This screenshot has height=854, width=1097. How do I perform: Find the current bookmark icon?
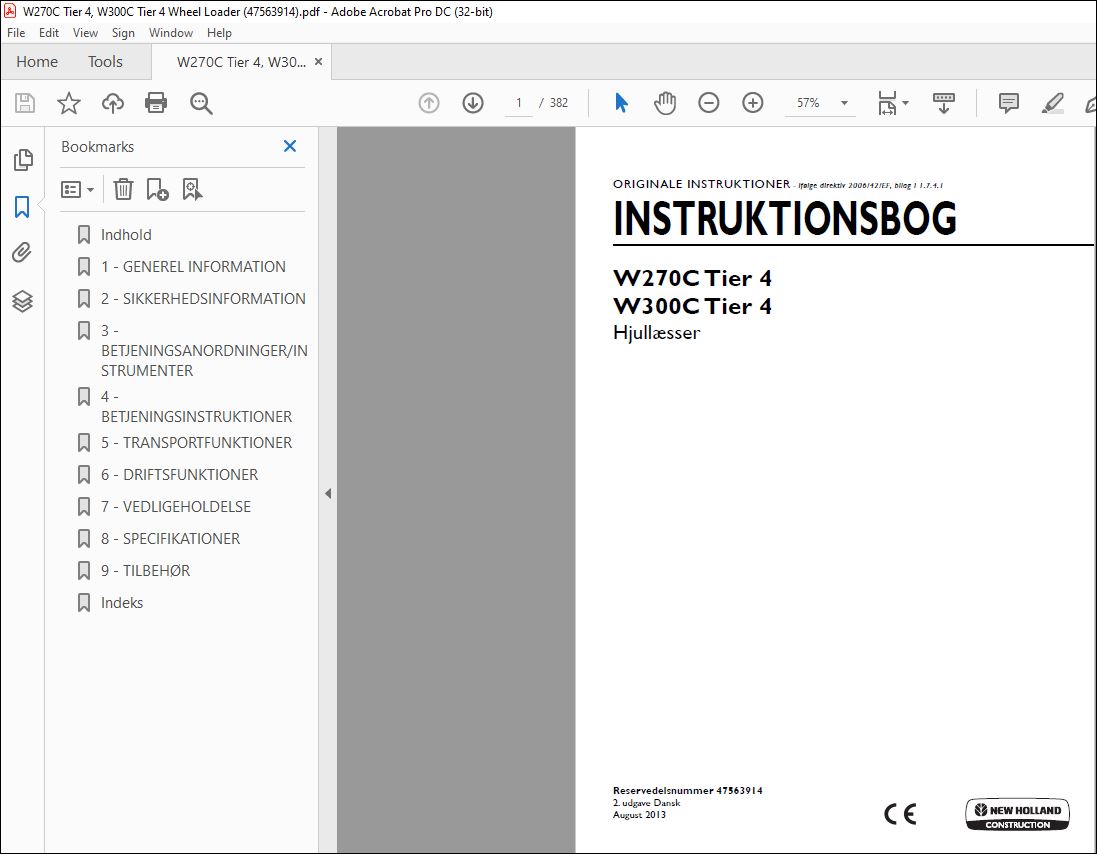point(192,189)
